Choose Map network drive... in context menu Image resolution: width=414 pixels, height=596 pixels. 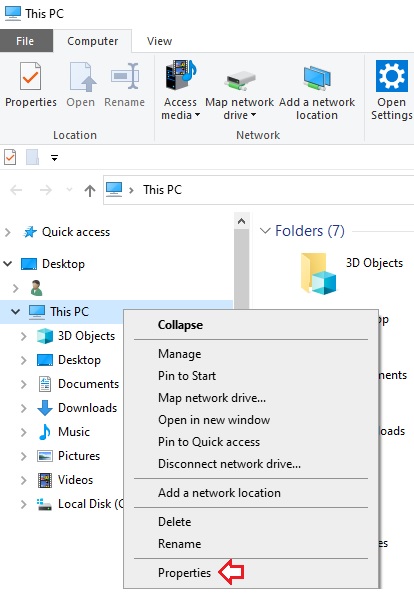pyautogui.click(x=251, y=398)
